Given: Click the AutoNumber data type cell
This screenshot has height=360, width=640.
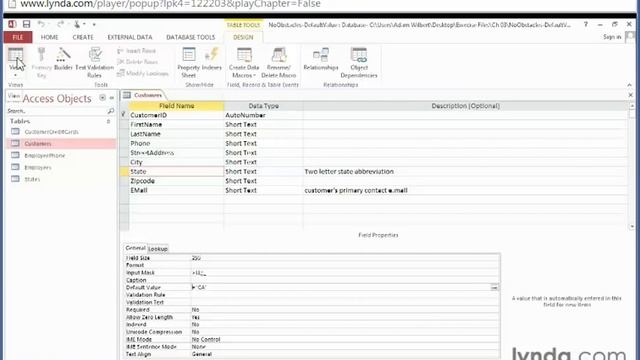Looking at the screenshot, I should tap(263, 115).
